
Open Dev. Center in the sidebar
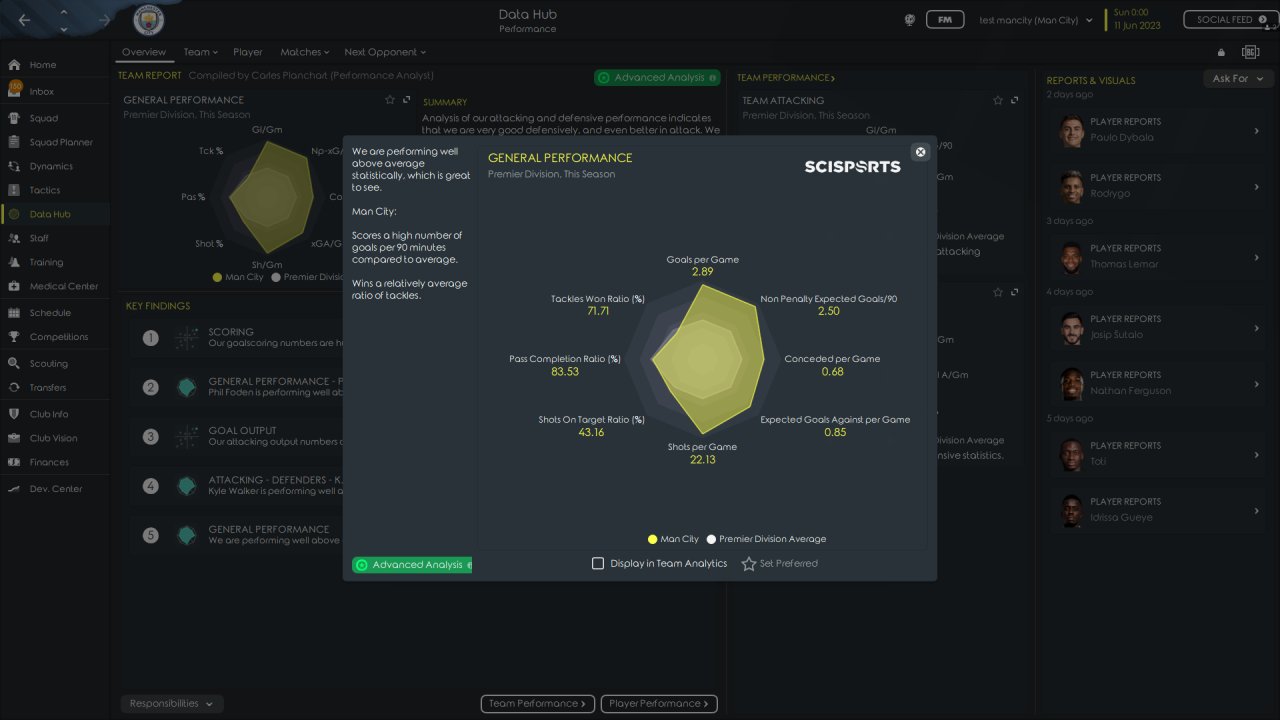coord(55,489)
